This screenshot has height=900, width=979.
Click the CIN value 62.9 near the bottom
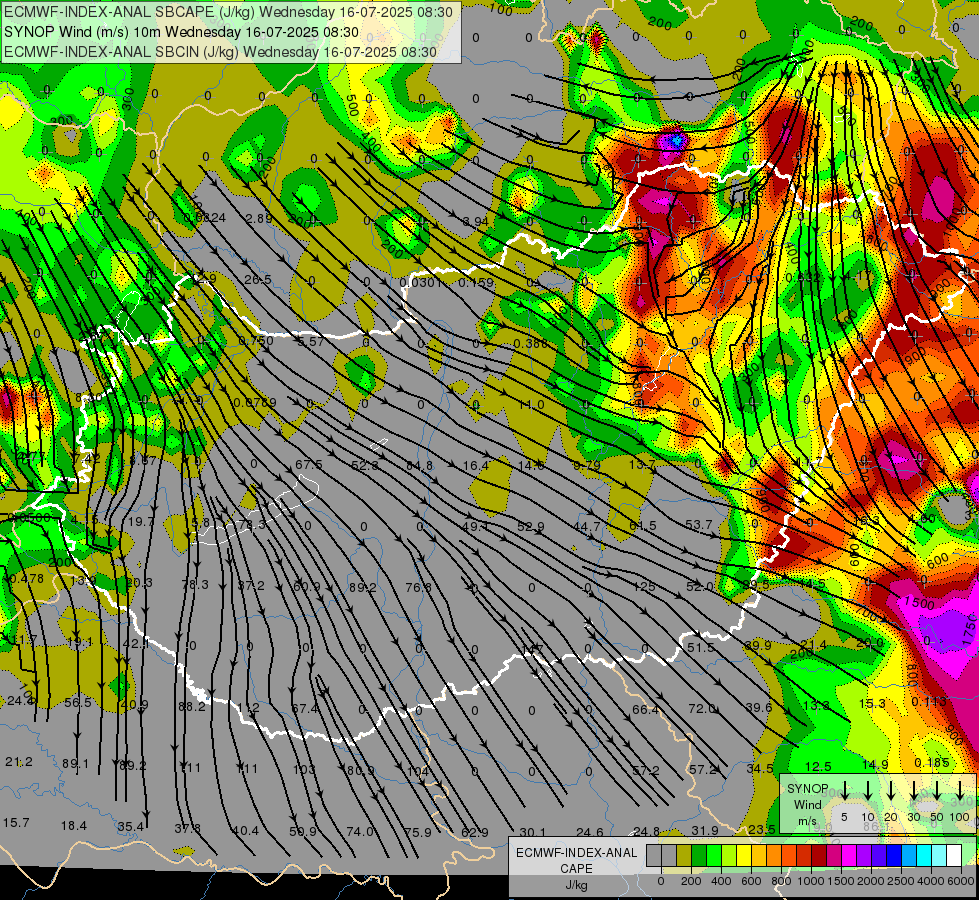coord(475,832)
